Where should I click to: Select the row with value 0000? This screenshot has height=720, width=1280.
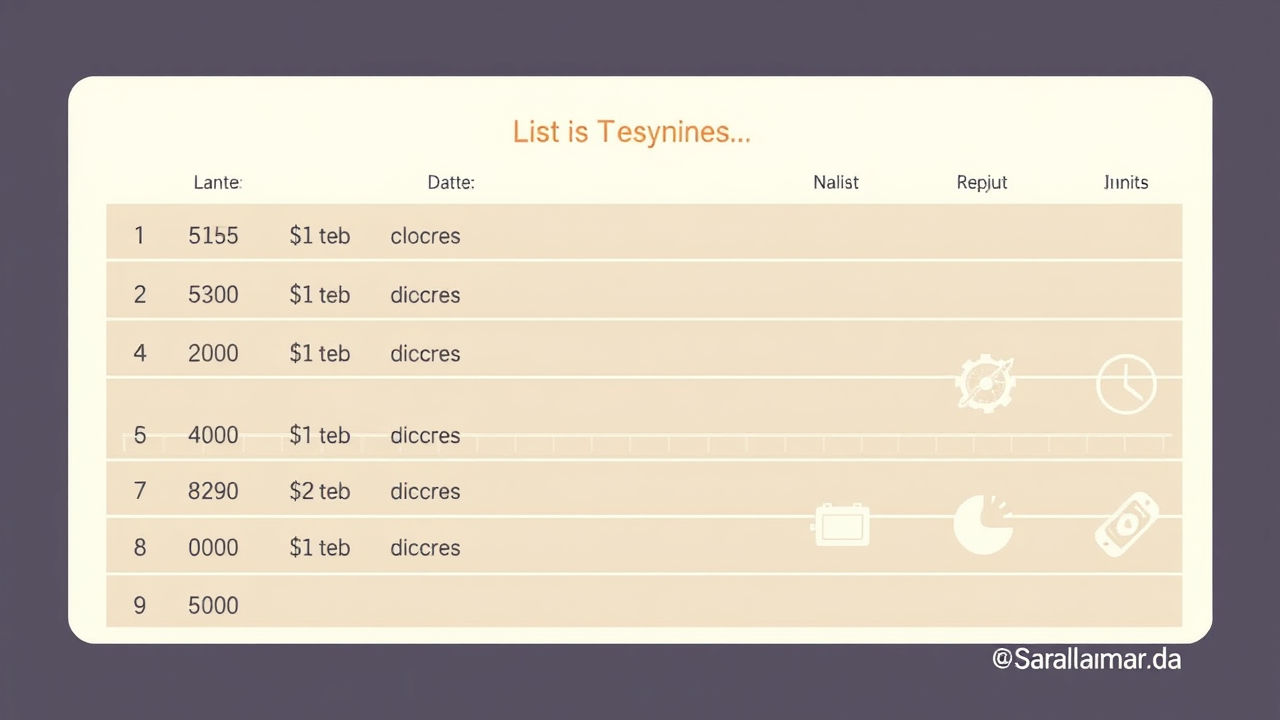coord(213,548)
